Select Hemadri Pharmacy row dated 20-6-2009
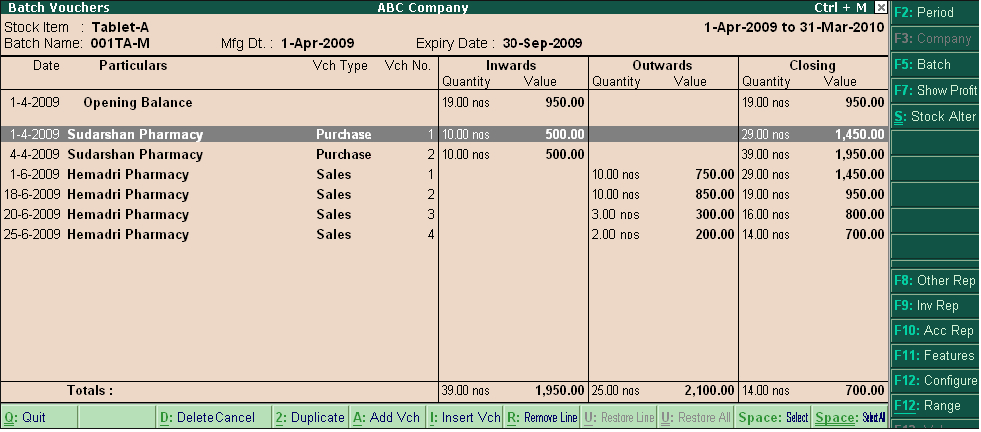This screenshot has width=981, height=432. click(444, 215)
